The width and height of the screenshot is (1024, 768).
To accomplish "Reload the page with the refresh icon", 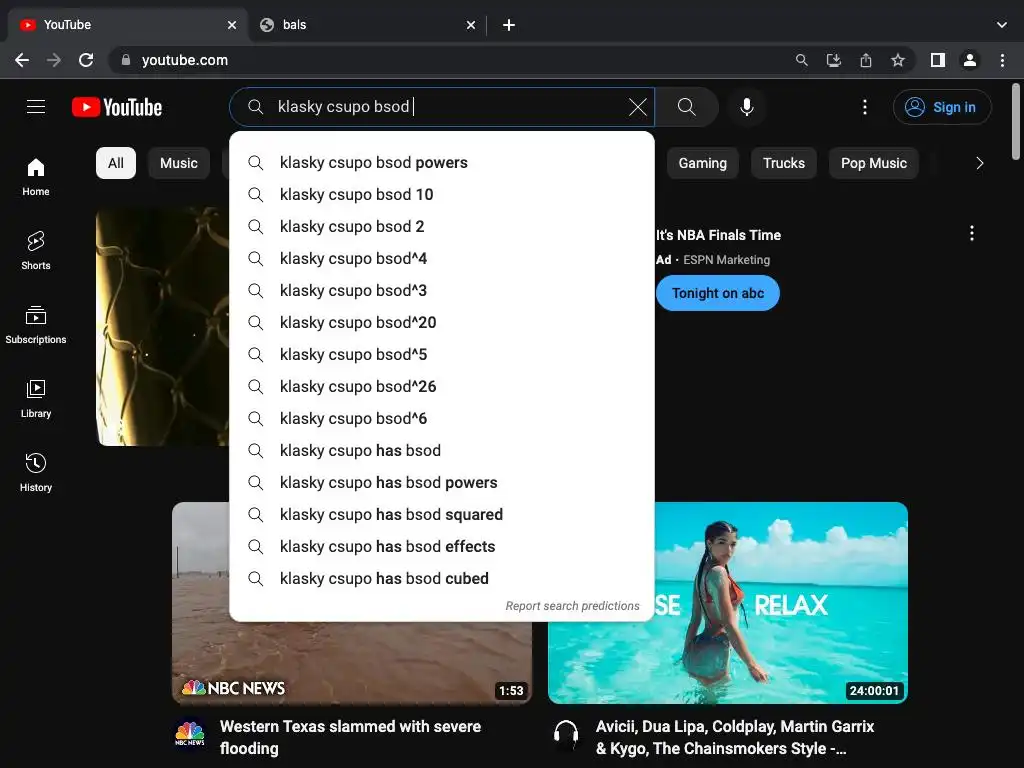I will point(86,60).
